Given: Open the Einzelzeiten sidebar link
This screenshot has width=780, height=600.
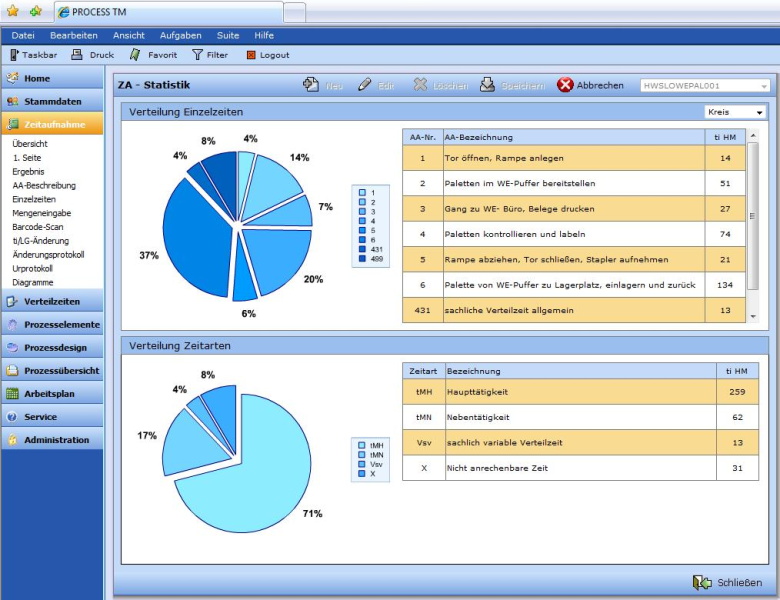Looking at the screenshot, I should click(x=36, y=199).
